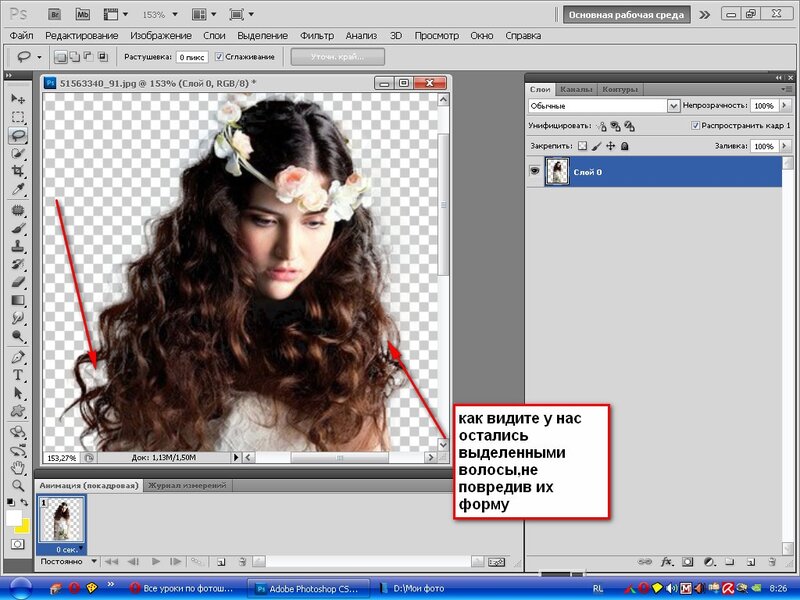Choose the Type (T) tool
The width and height of the screenshot is (800, 600).
pos(18,375)
